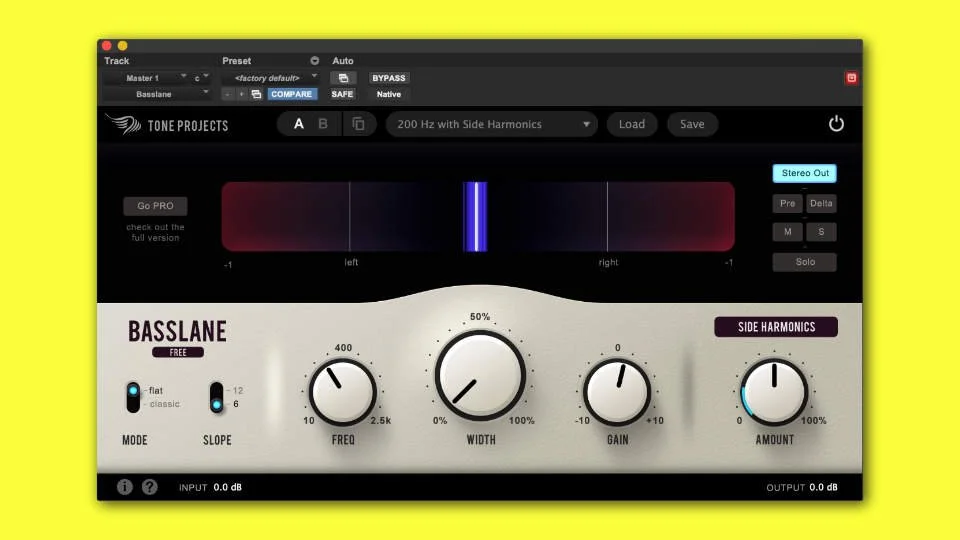Toggle Solo monitoring
The height and width of the screenshot is (540, 960).
(x=804, y=262)
